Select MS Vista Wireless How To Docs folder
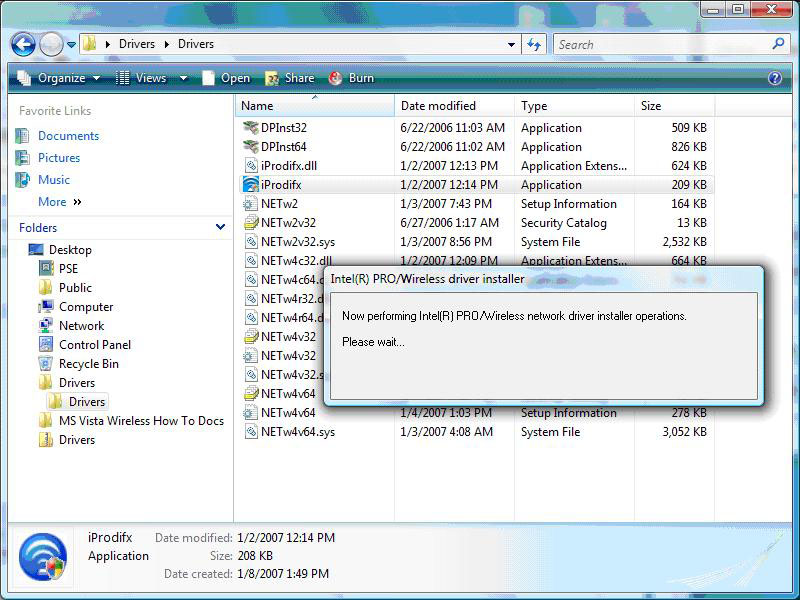The image size is (801, 600). tap(141, 421)
